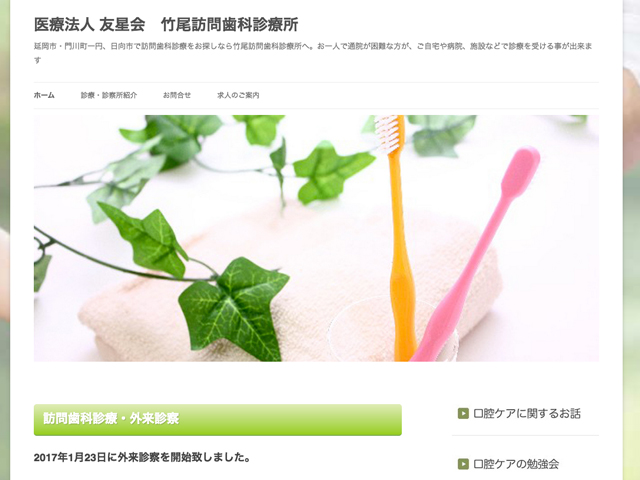Click the white toothbrush bristles in banner
Viewport: 640px width, 480px height.
[387, 133]
